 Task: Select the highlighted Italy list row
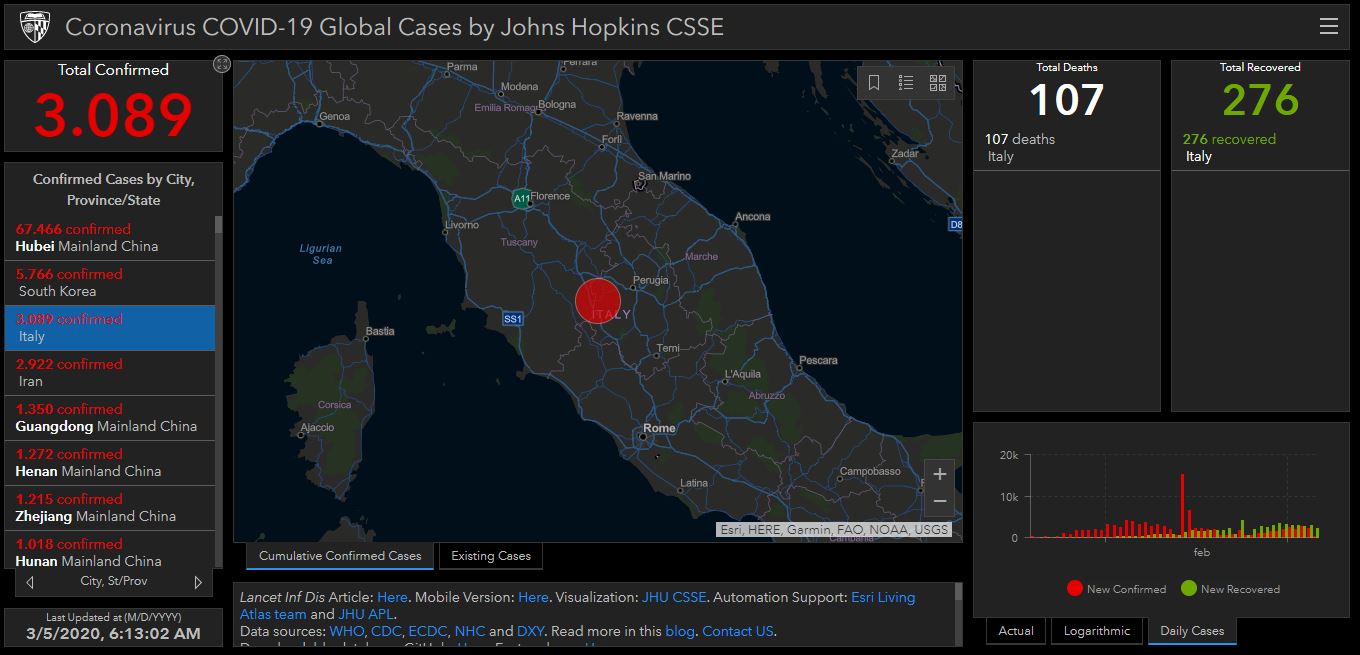110,328
